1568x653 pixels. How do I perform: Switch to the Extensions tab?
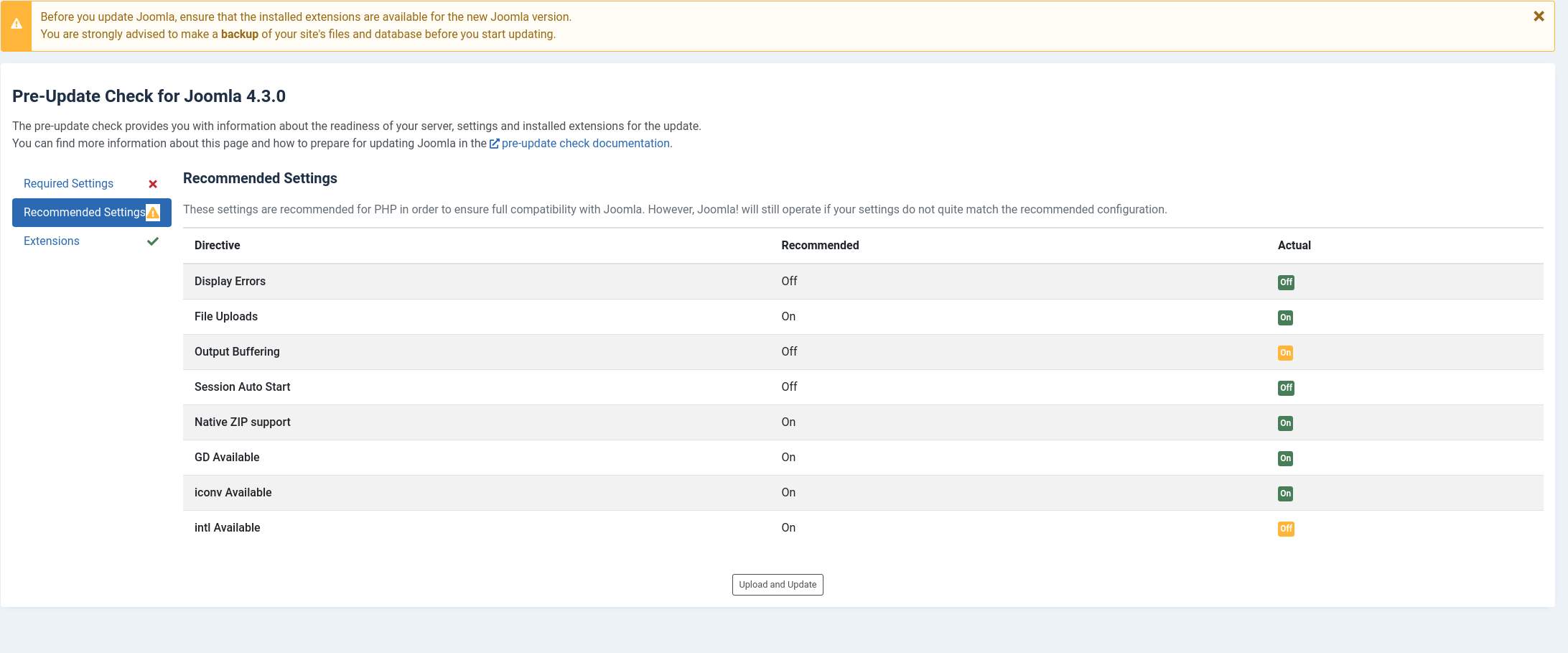tap(52, 241)
